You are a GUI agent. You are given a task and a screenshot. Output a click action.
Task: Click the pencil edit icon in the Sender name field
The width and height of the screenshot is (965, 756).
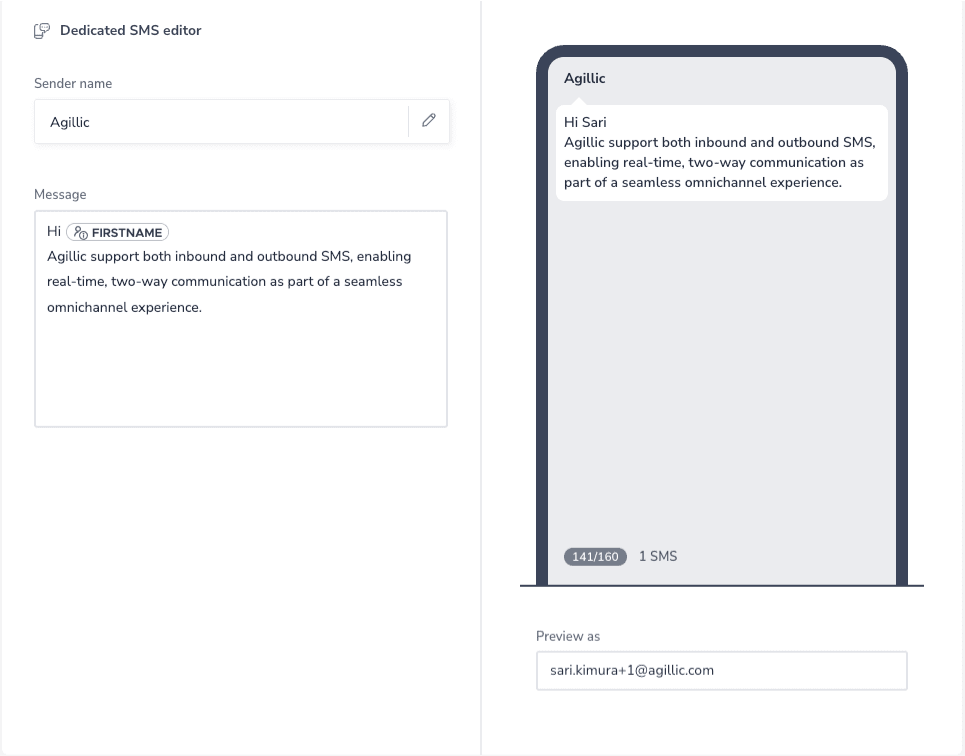tap(428, 120)
